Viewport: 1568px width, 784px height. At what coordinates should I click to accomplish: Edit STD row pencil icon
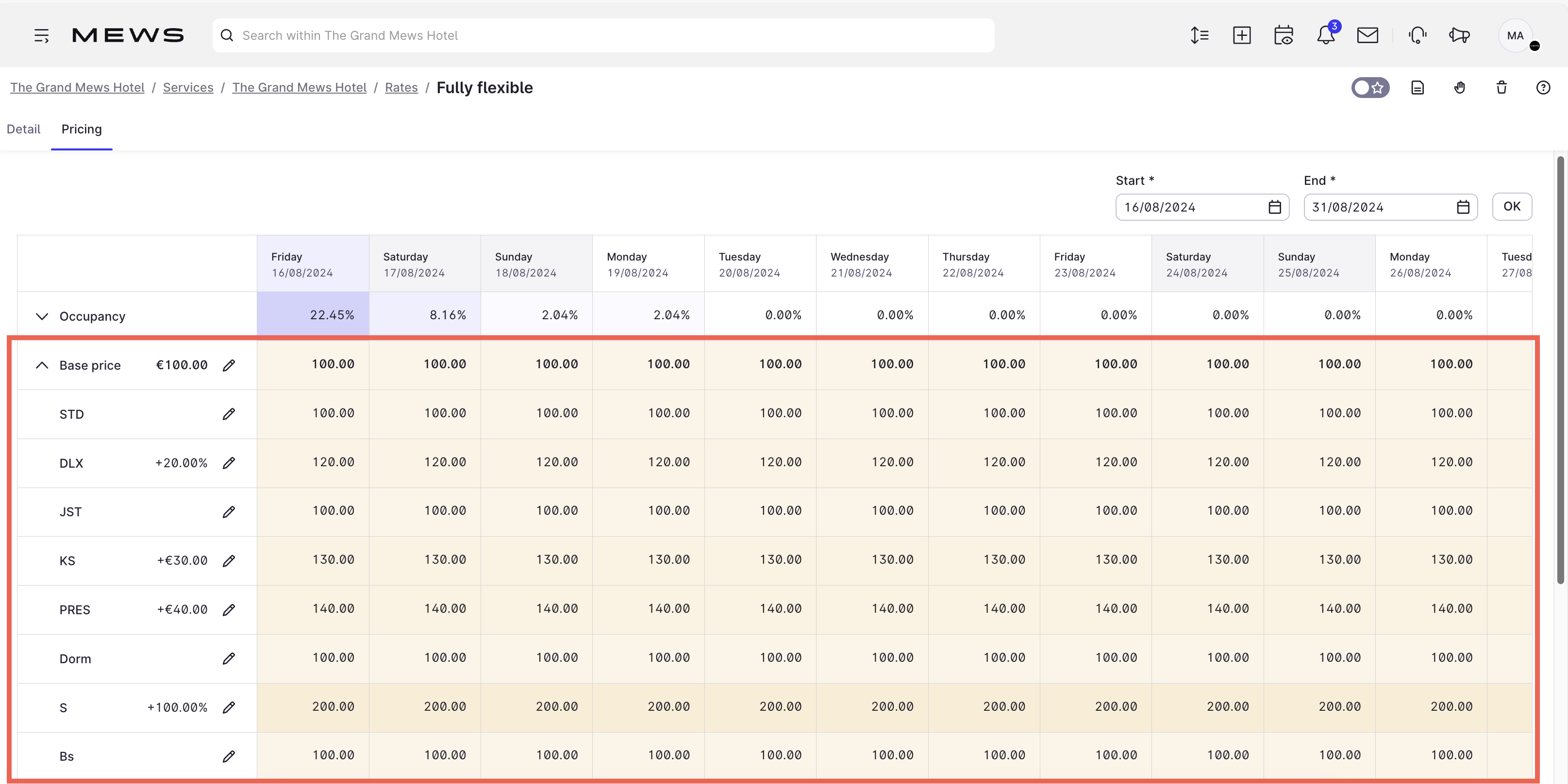coord(229,414)
